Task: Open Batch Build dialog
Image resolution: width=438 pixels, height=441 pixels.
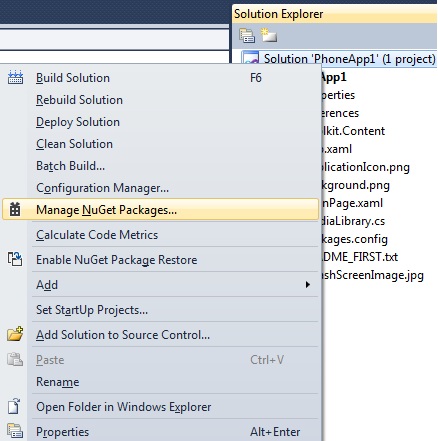Action: tap(70, 166)
